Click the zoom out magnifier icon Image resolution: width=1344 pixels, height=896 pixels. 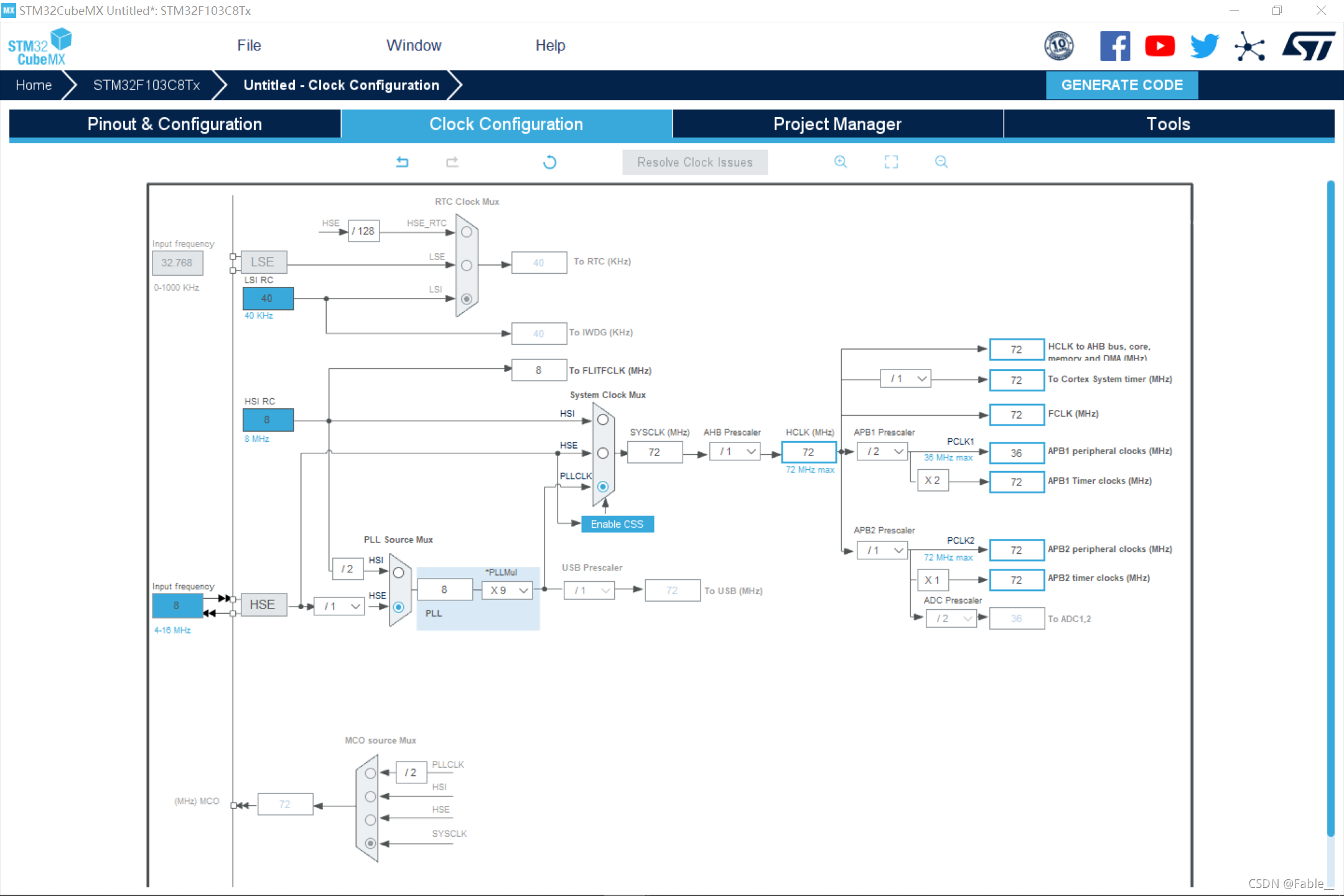[941, 162]
